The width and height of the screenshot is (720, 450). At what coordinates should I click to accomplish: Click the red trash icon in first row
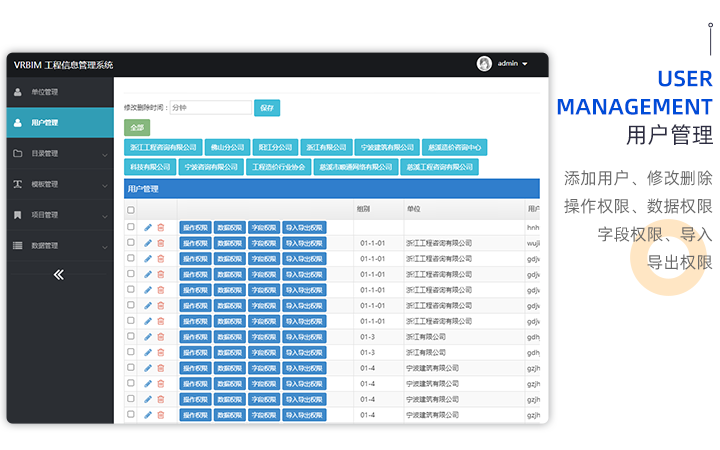(x=160, y=228)
